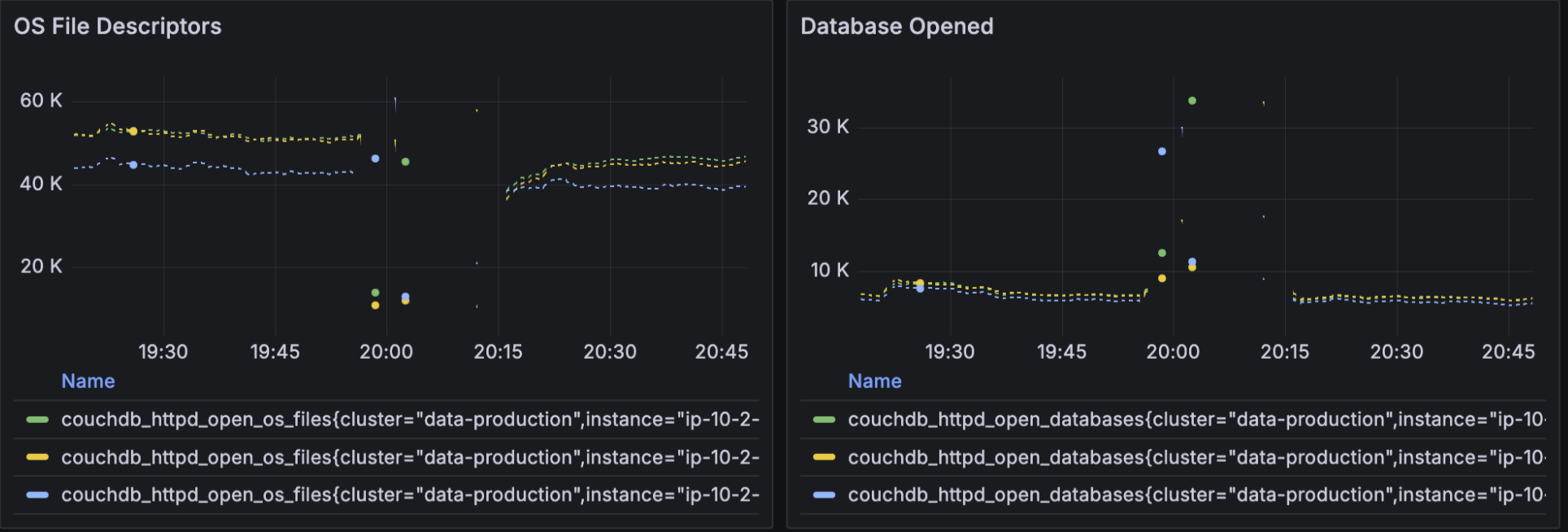The width and height of the screenshot is (1568, 532).
Task: Click 20:00 time label in OS File Descriptors
Action: pyautogui.click(x=386, y=352)
